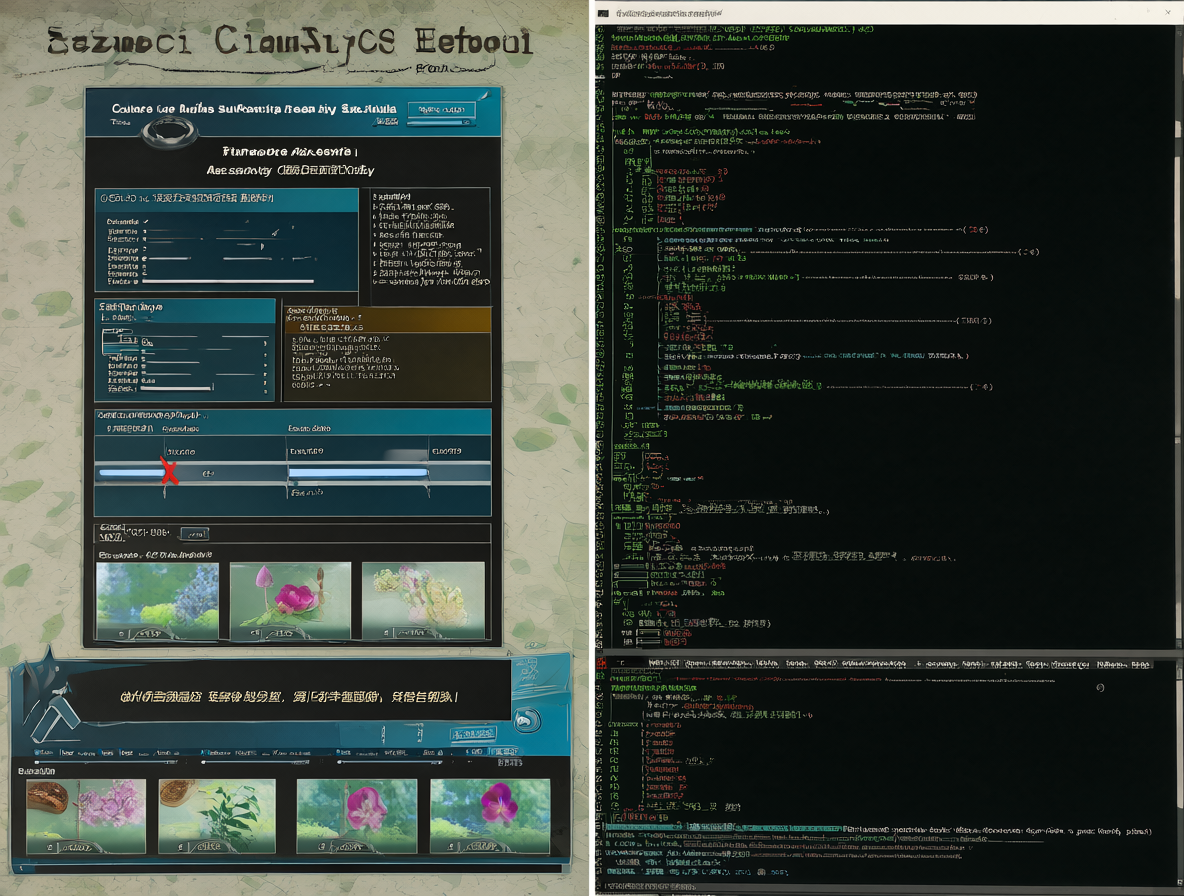This screenshot has height=896, width=1184.
Task: Open the pink lotus flower thumbnail
Action: point(291,602)
